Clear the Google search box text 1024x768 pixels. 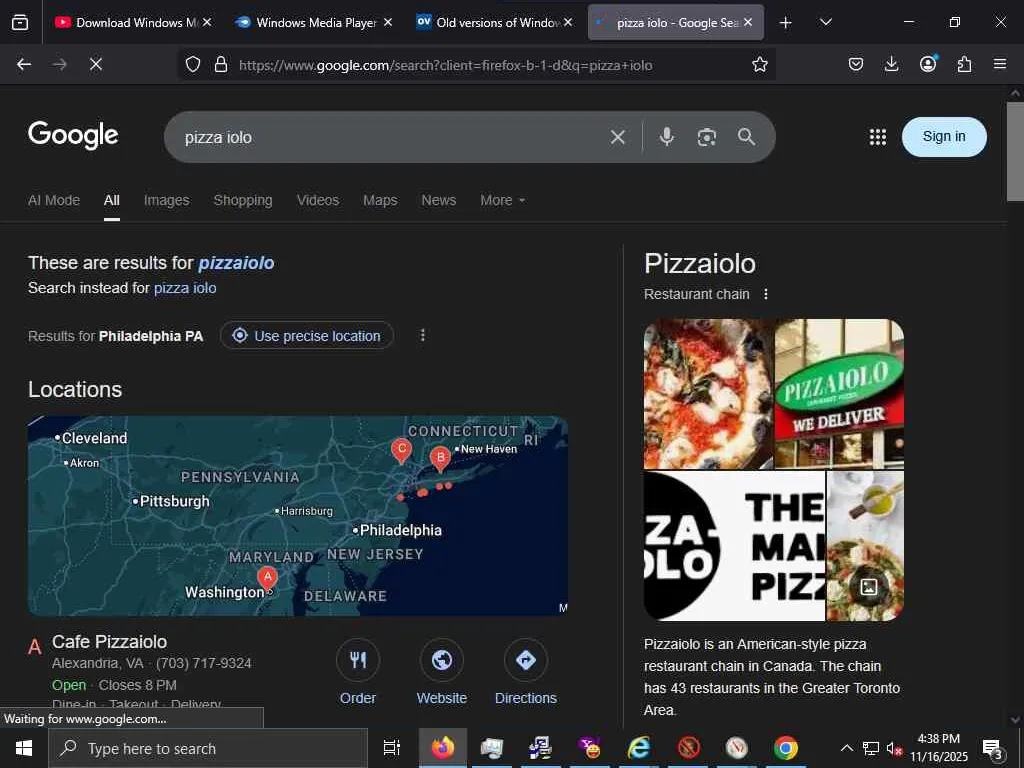618,137
